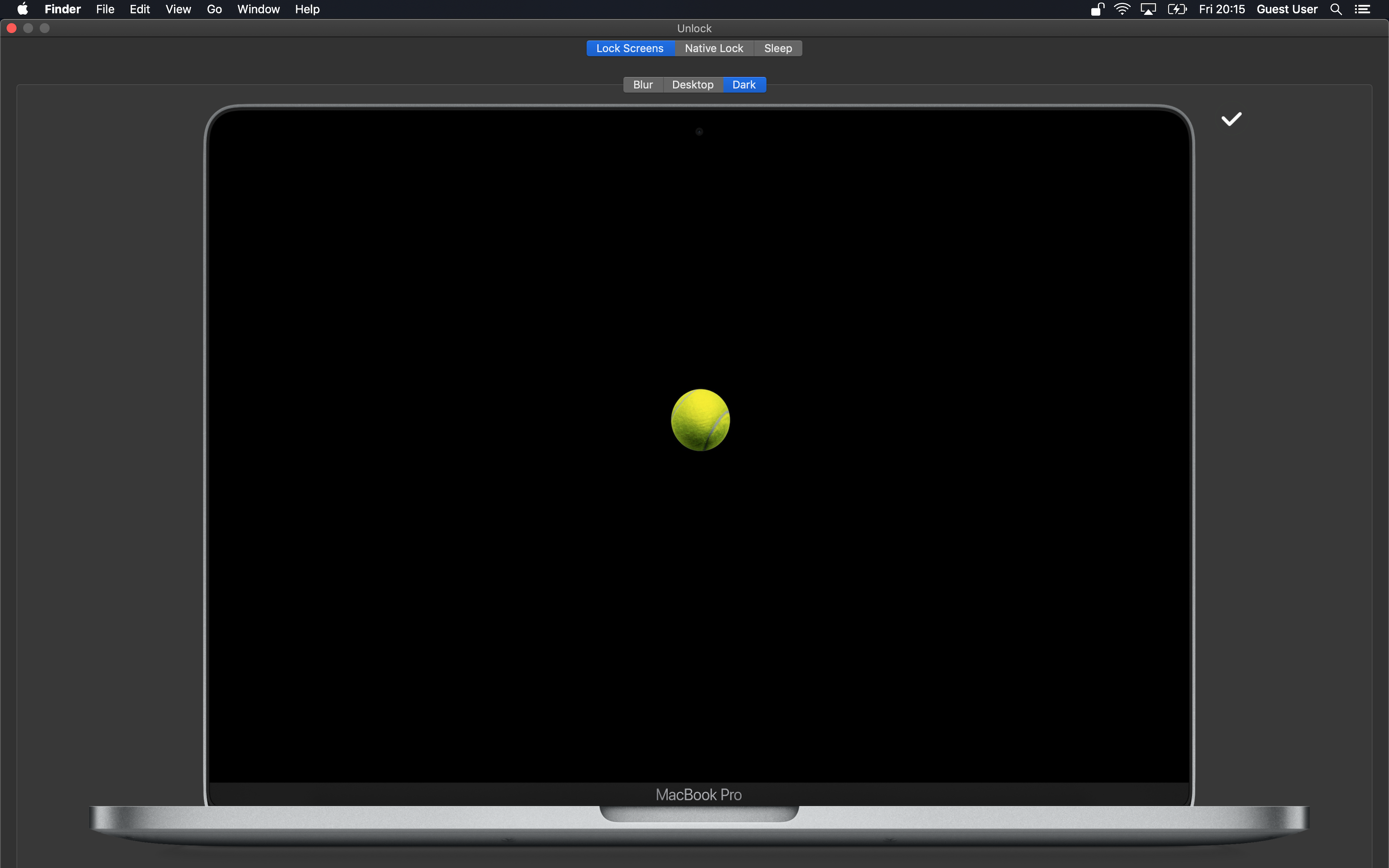
Task: Select the Lock Screens tab
Action: [x=630, y=48]
